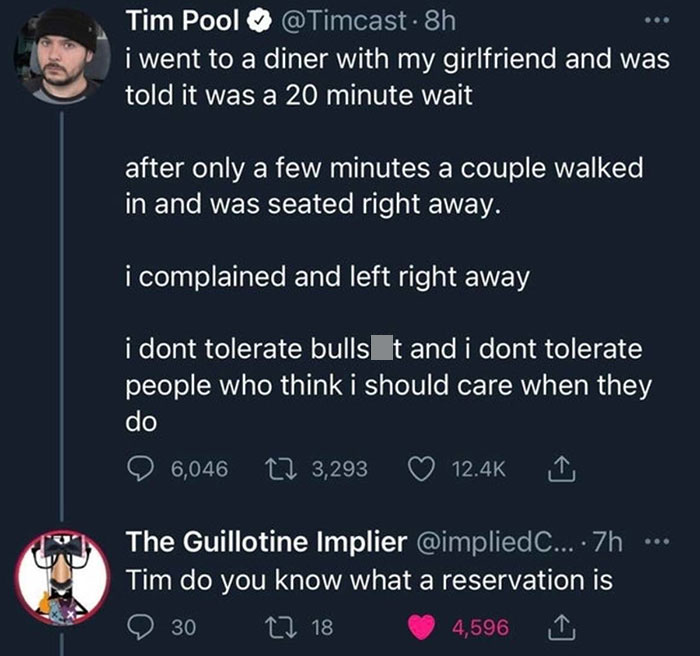
Task: Reply to The Guillotine Implier's tweet
Action: click(x=141, y=627)
